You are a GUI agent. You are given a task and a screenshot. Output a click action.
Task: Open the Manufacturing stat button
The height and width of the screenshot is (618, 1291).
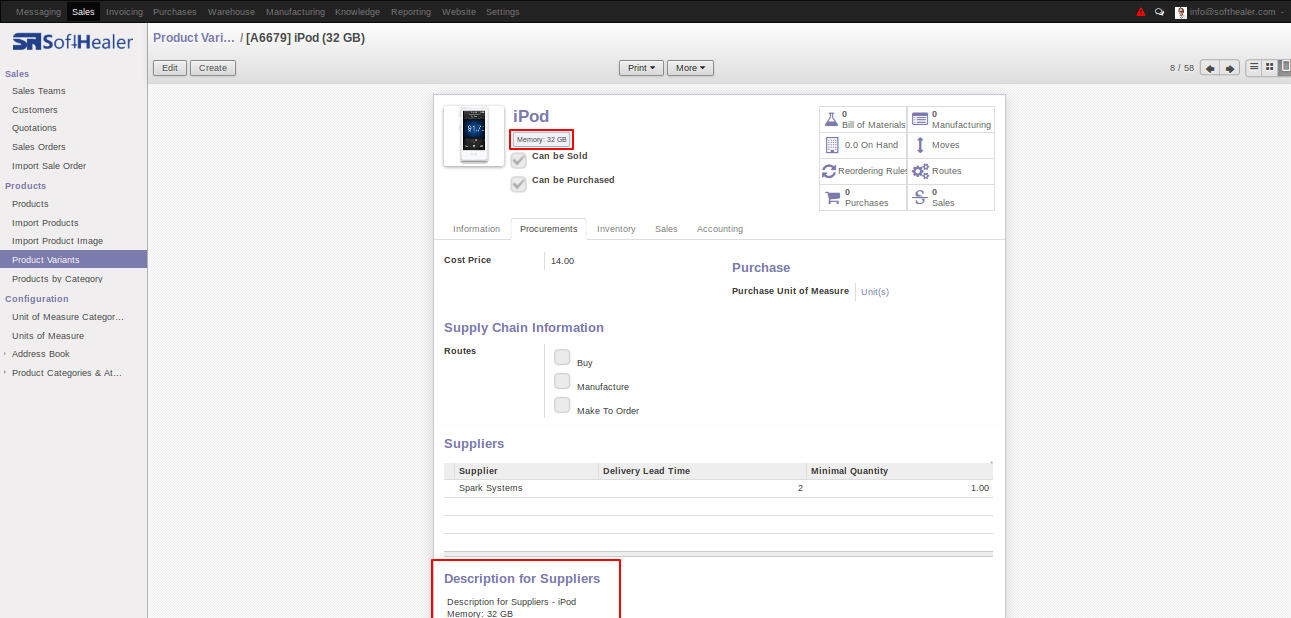tap(951, 119)
